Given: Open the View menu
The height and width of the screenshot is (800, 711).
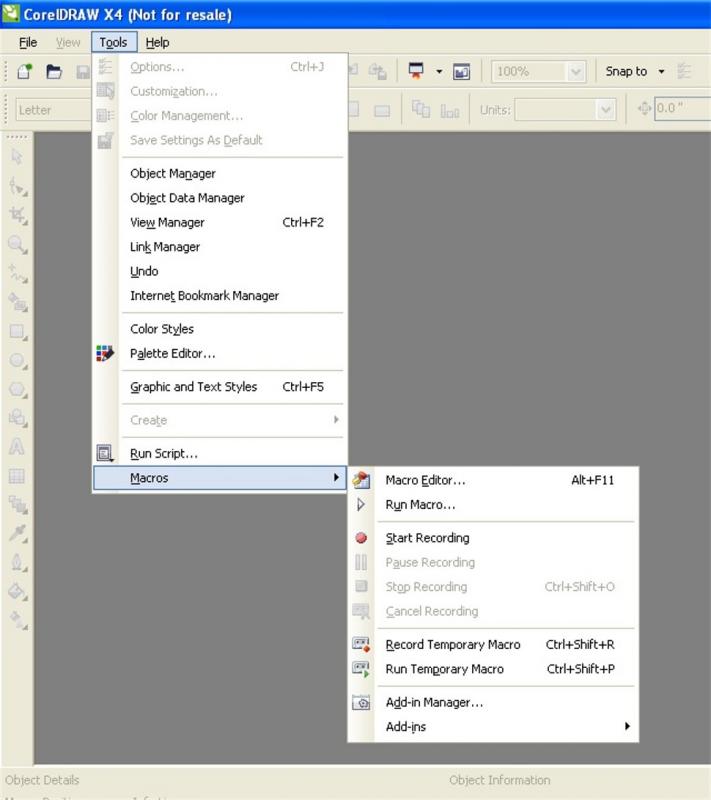Looking at the screenshot, I should [68, 42].
